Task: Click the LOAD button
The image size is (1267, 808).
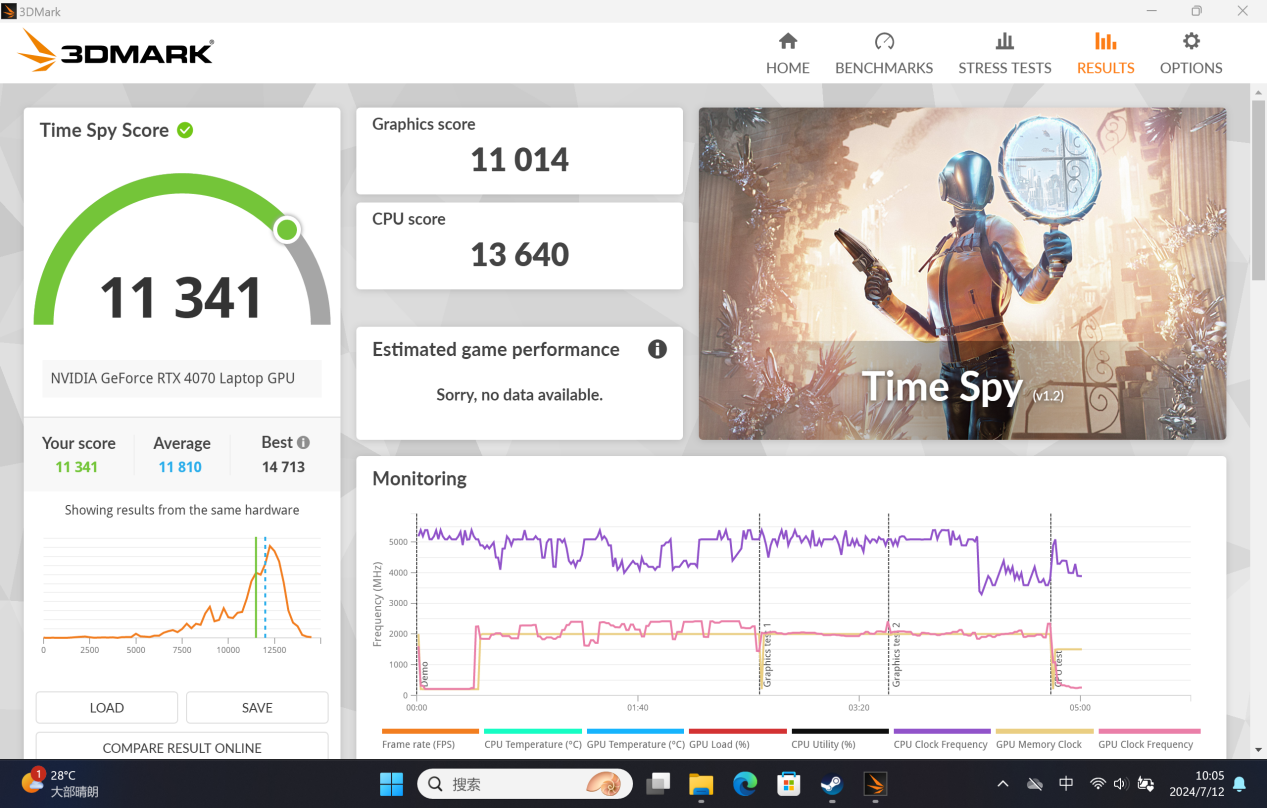Action: tap(107, 707)
